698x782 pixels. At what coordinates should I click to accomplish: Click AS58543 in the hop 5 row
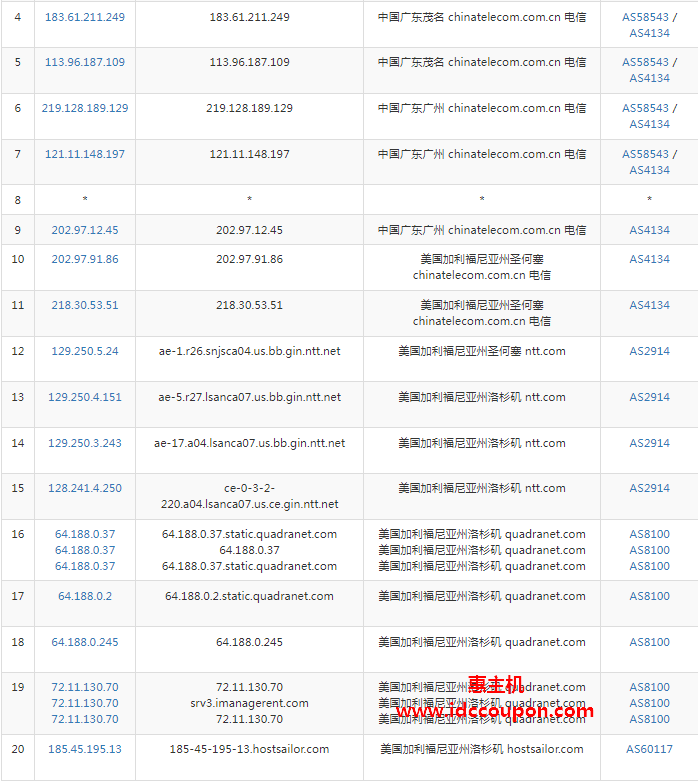pos(645,62)
